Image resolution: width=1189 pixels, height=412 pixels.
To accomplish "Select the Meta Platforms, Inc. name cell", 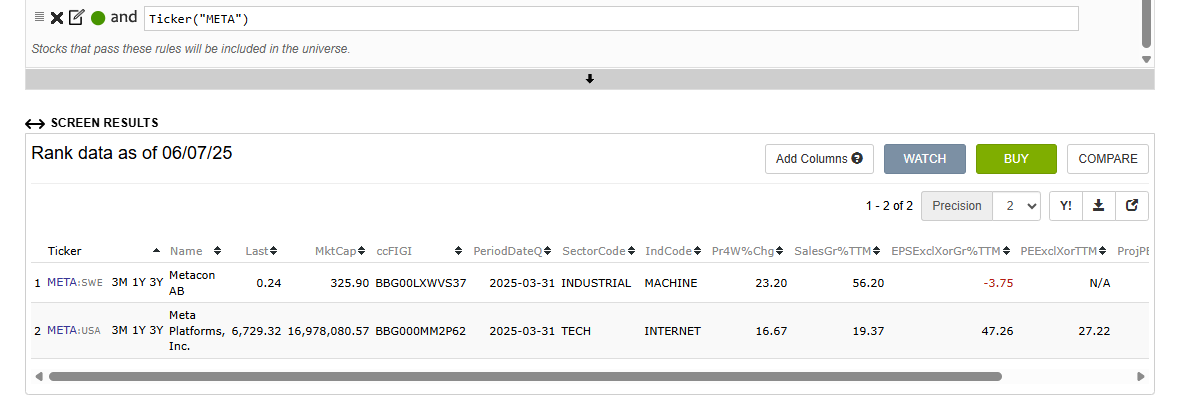I will click(x=196, y=331).
